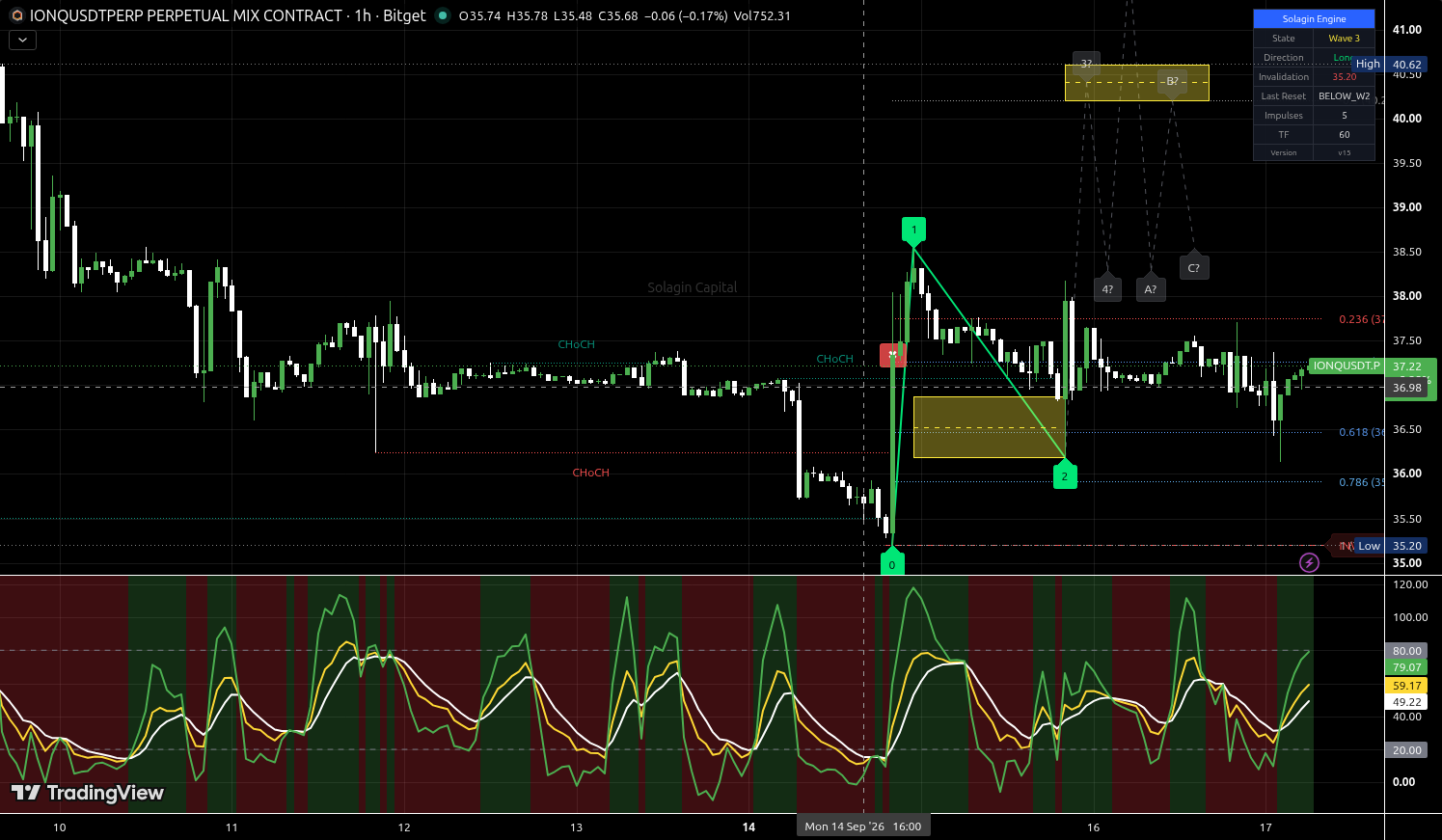
Task: Click the green market status dot
Action: [x=442, y=15]
